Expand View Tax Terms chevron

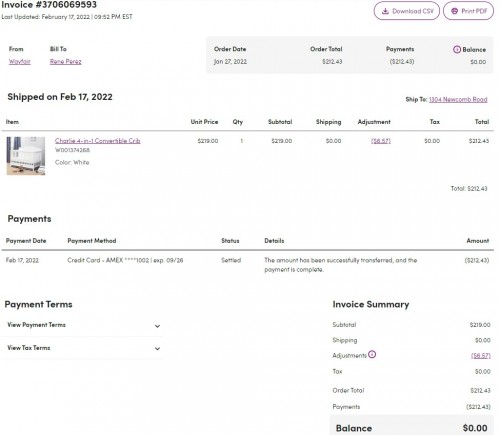tap(157, 349)
